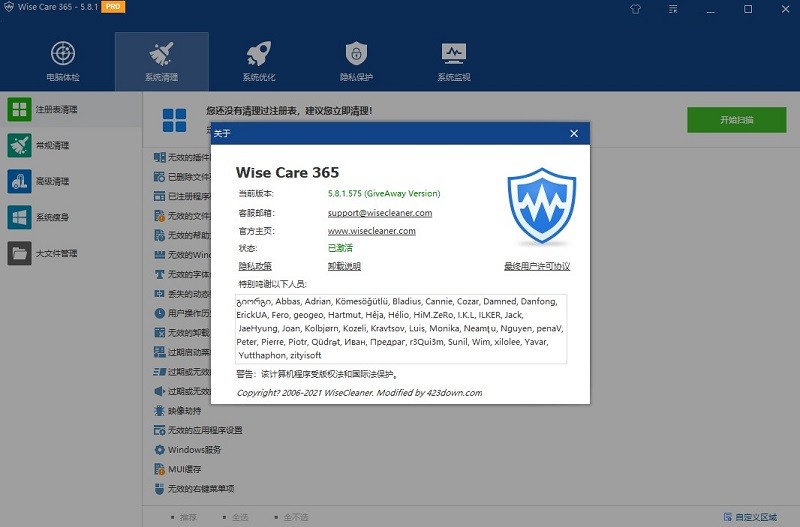This screenshot has width=800, height=527.
Task: Click the 无效的帮助 document icon
Action: point(159,235)
